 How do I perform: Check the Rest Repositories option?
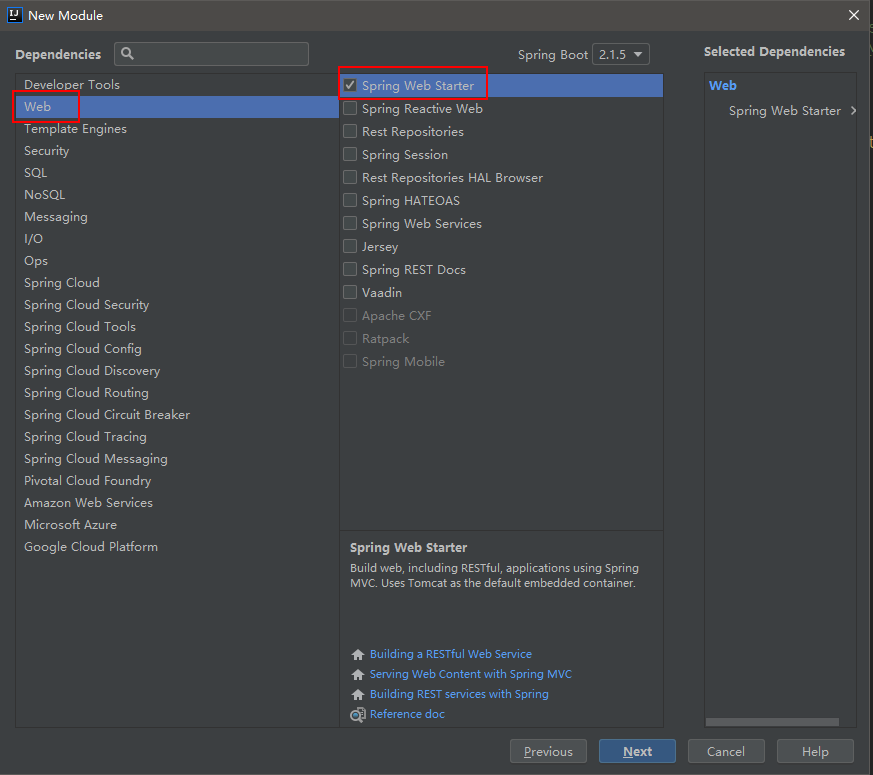pos(350,132)
